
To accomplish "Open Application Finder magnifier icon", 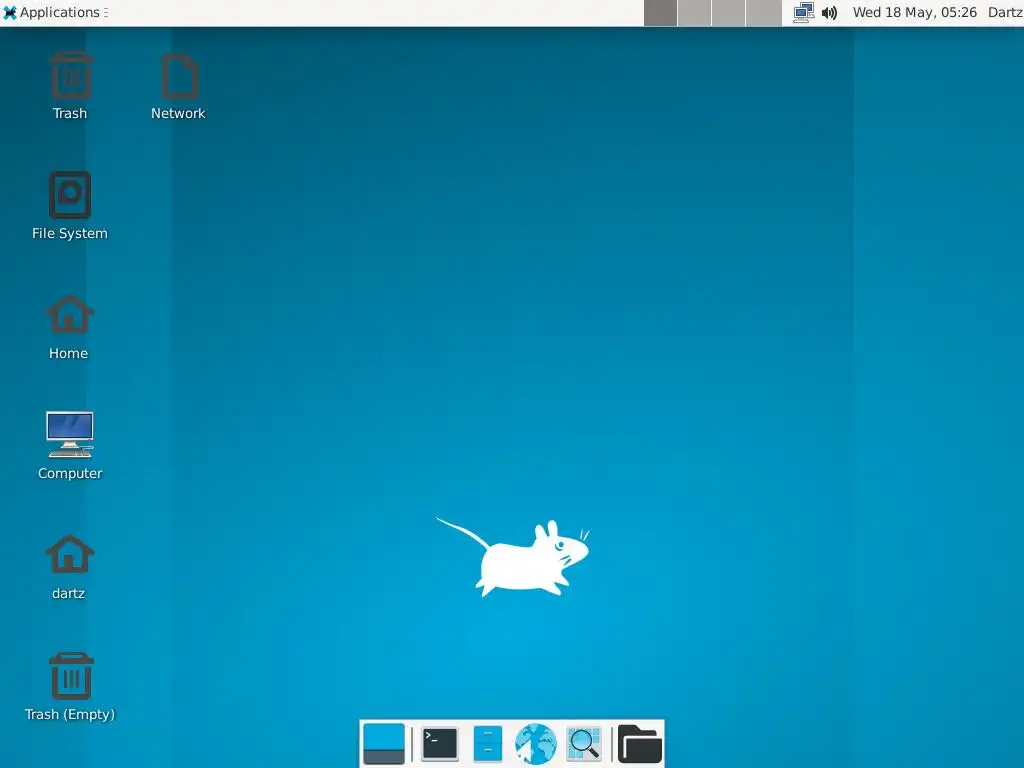I will coord(583,743).
